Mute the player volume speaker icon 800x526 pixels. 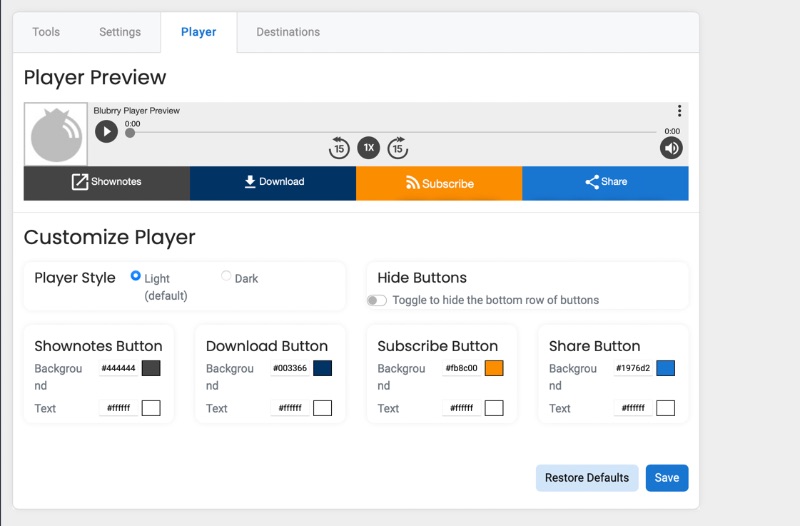tap(671, 148)
